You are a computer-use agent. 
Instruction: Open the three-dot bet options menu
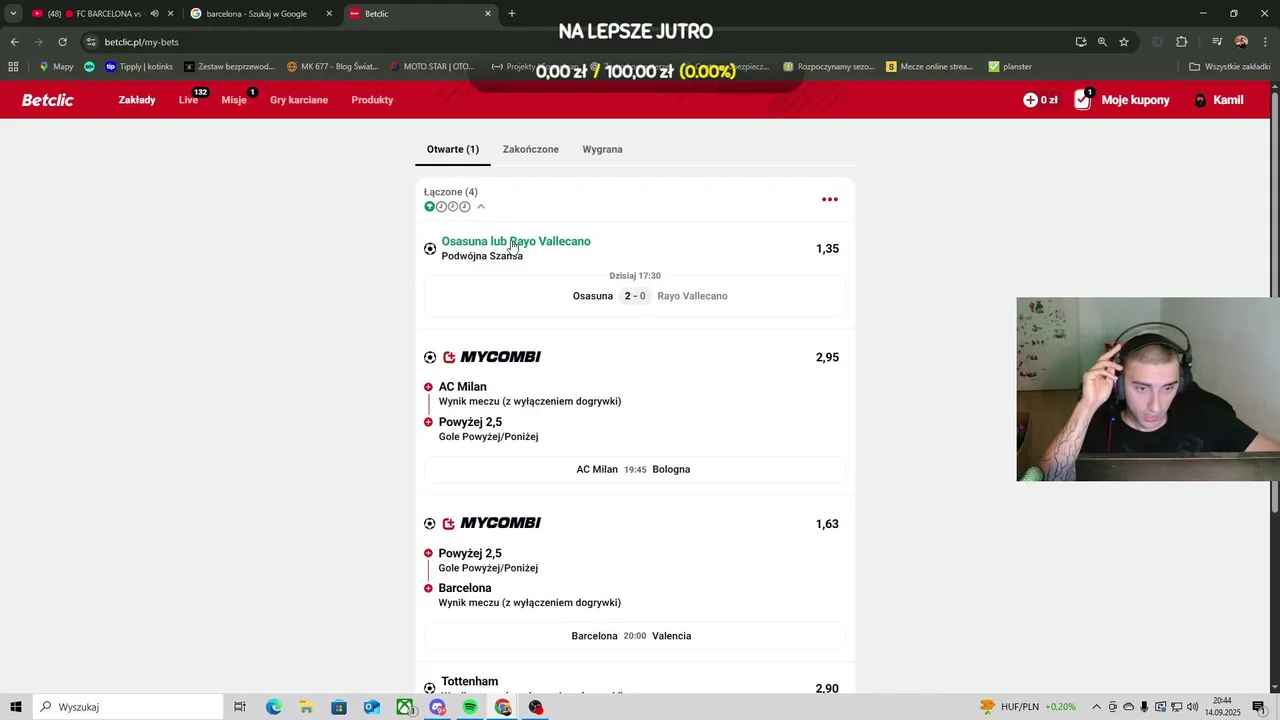click(829, 199)
